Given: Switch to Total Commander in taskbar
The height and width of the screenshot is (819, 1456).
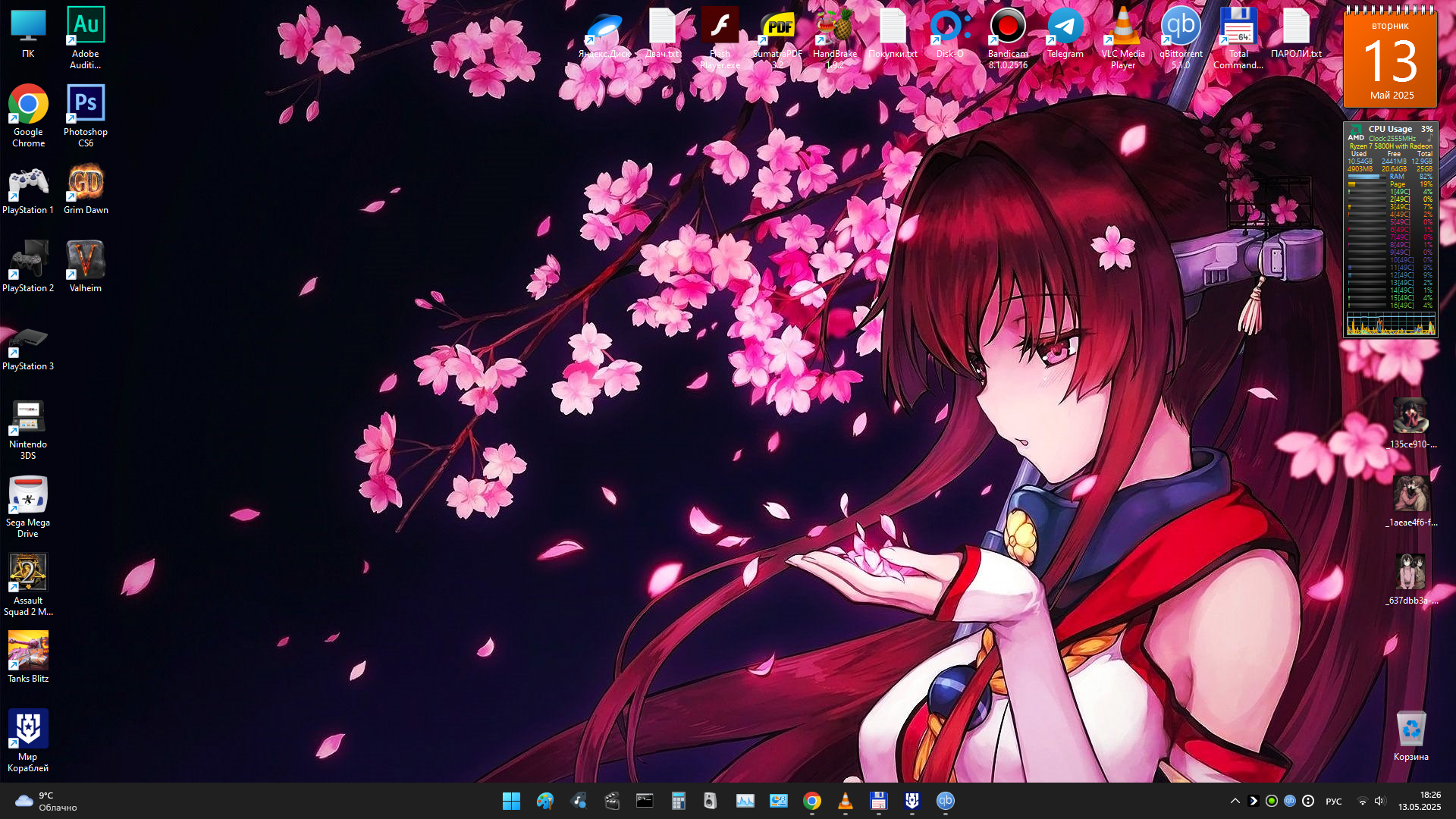Looking at the screenshot, I should click(x=878, y=801).
